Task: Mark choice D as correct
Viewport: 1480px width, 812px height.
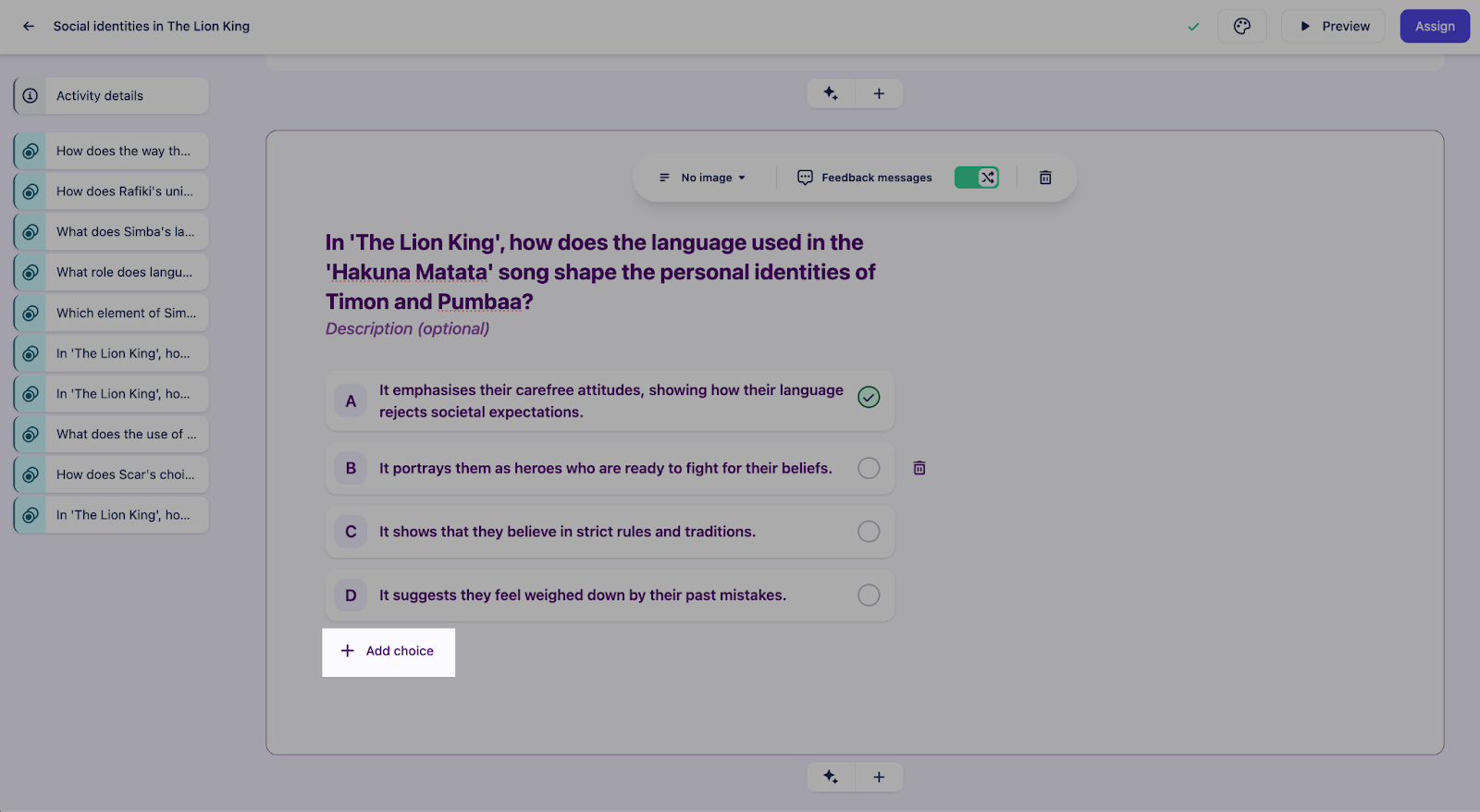Action: (869, 595)
